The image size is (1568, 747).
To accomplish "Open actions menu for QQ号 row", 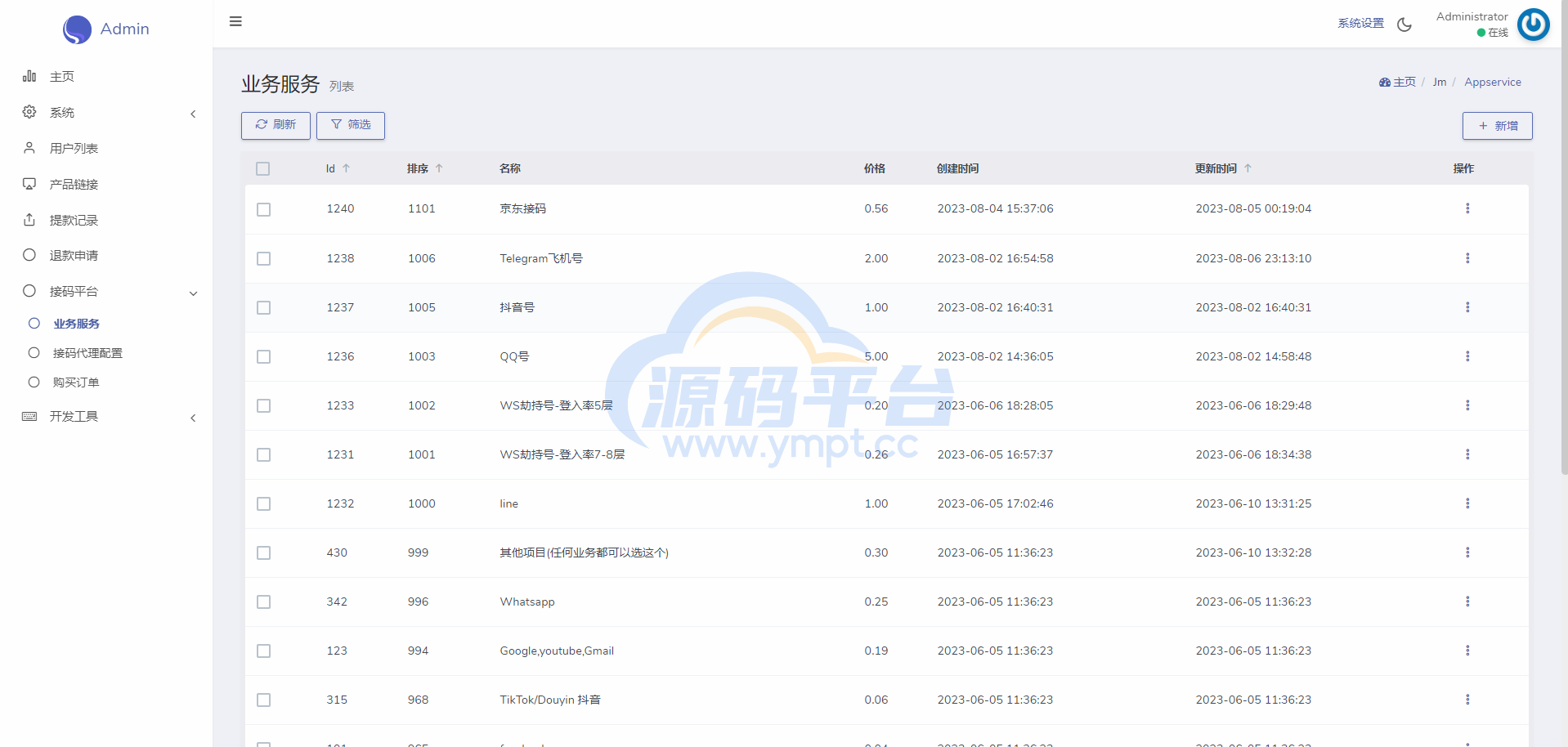I will click(x=1467, y=356).
